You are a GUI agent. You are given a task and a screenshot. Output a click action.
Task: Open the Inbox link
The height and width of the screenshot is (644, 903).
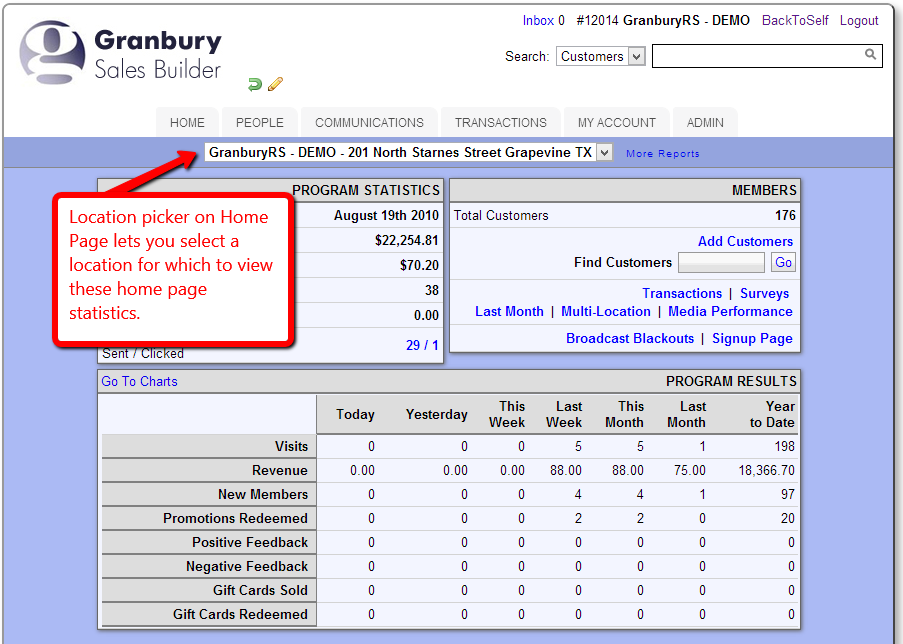[x=538, y=21]
